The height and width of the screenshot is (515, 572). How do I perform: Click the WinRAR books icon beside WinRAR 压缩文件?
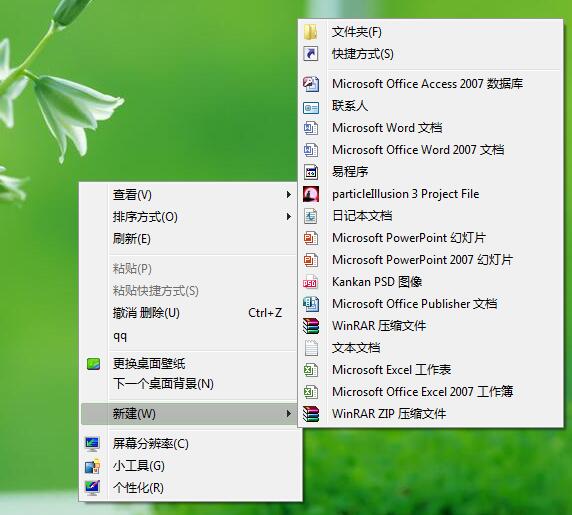(311, 326)
